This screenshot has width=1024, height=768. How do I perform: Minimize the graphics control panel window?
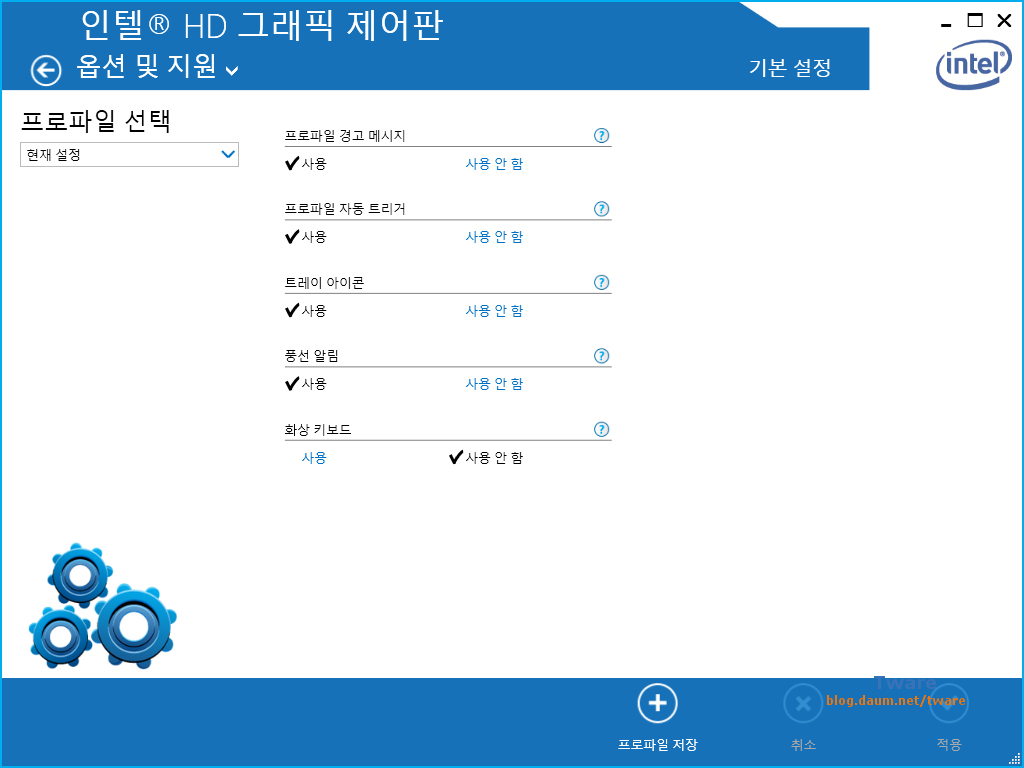(946, 24)
